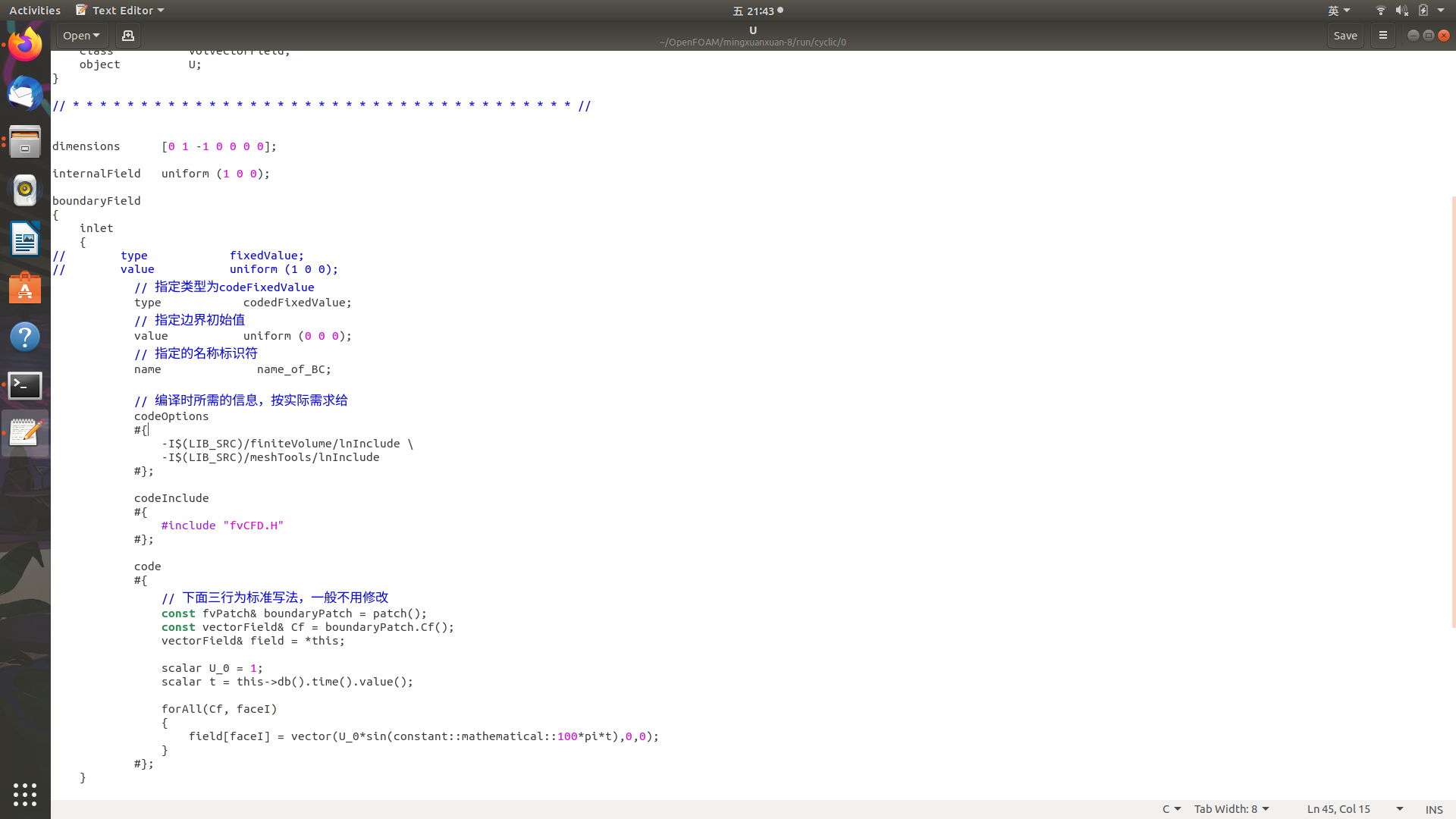Minimize the Text Editor window

[1413, 36]
